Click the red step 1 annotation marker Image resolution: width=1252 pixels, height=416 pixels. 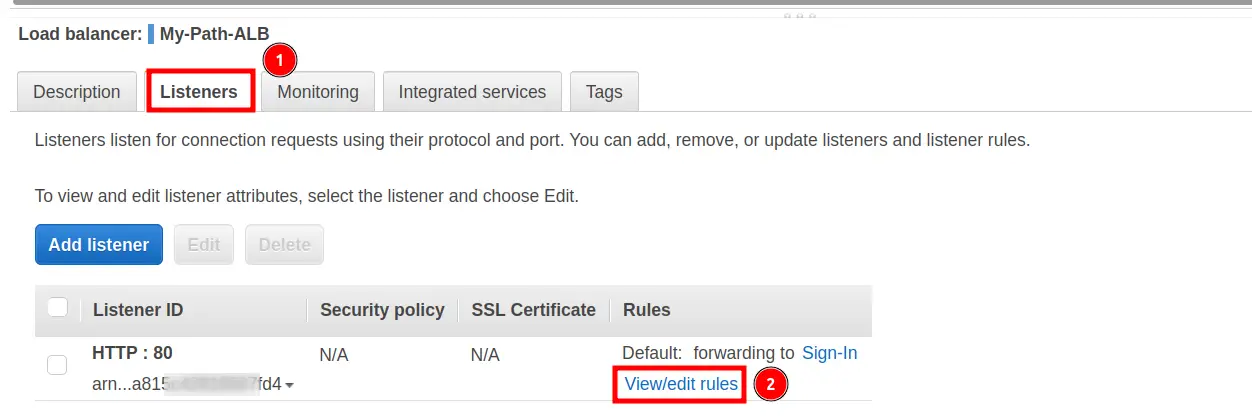[x=280, y=60]
